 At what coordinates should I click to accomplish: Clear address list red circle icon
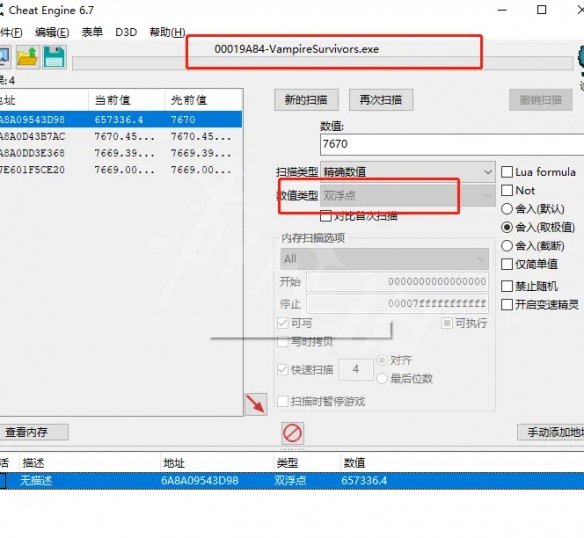(292, 433)
